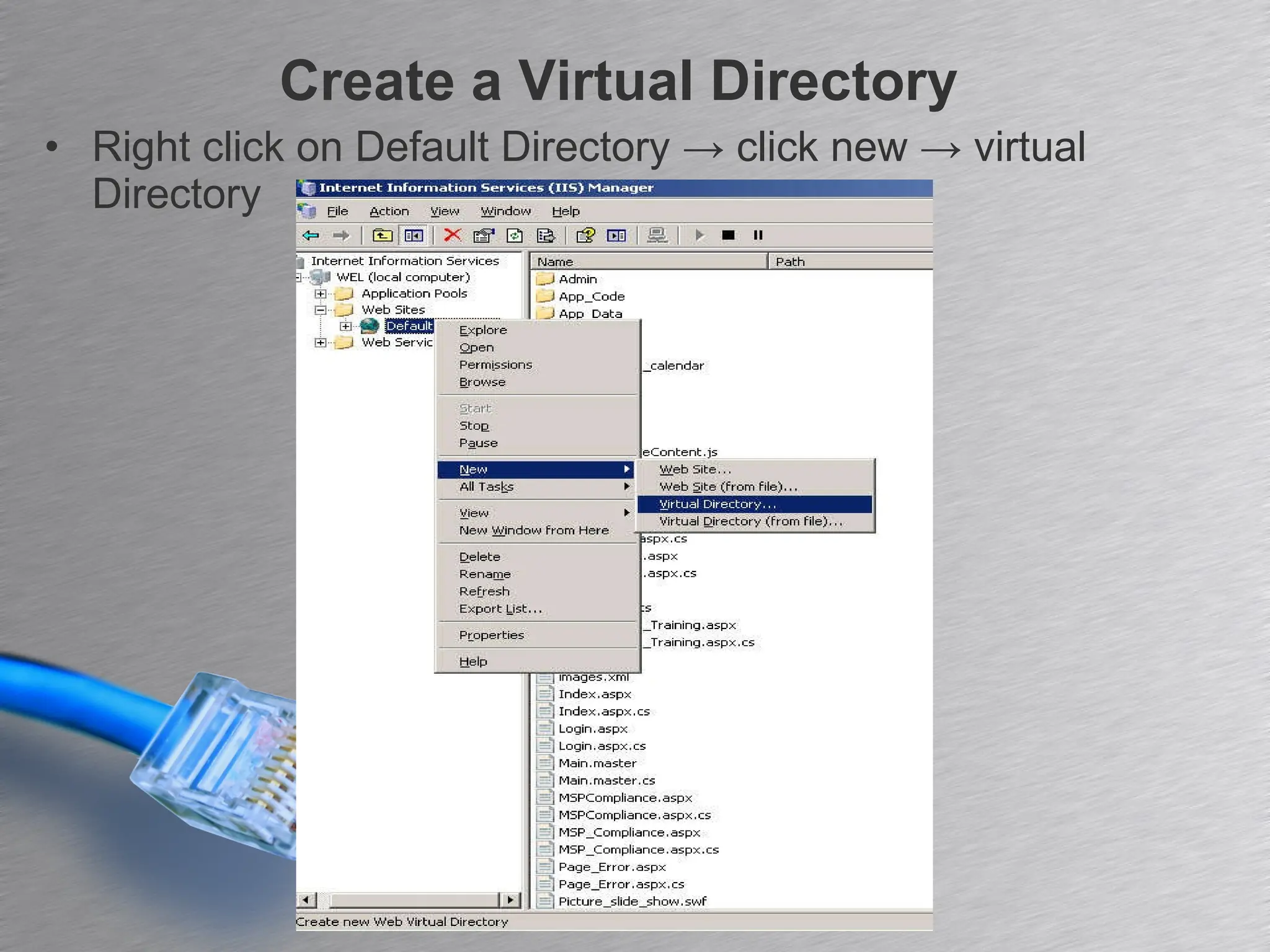This screenshot has height=952, width=1270.
Task: Click the Application Pools folder icon
Action: click(344, 293)
